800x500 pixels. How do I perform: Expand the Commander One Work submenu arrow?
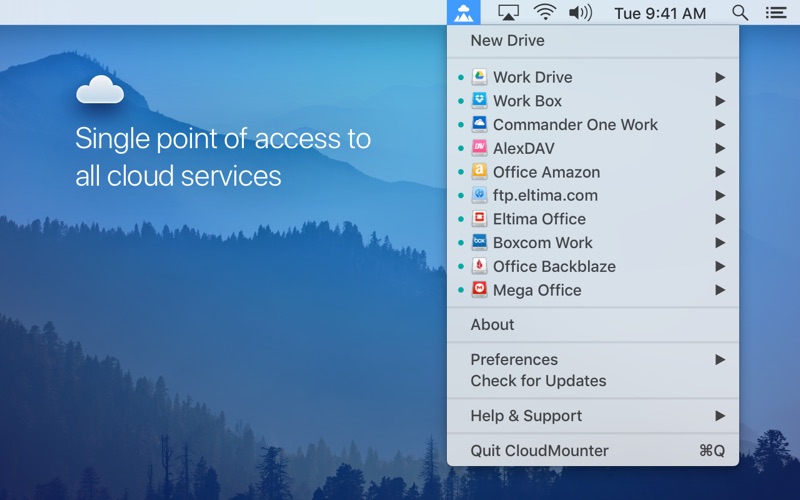[x=720, y=124]
